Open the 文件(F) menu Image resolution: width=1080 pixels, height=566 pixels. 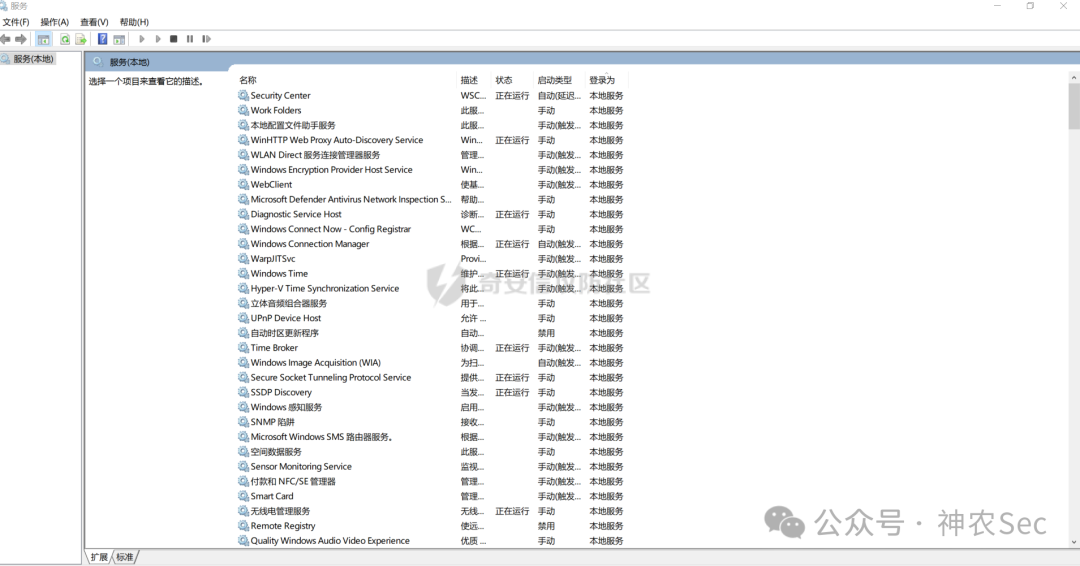[16, 22]
